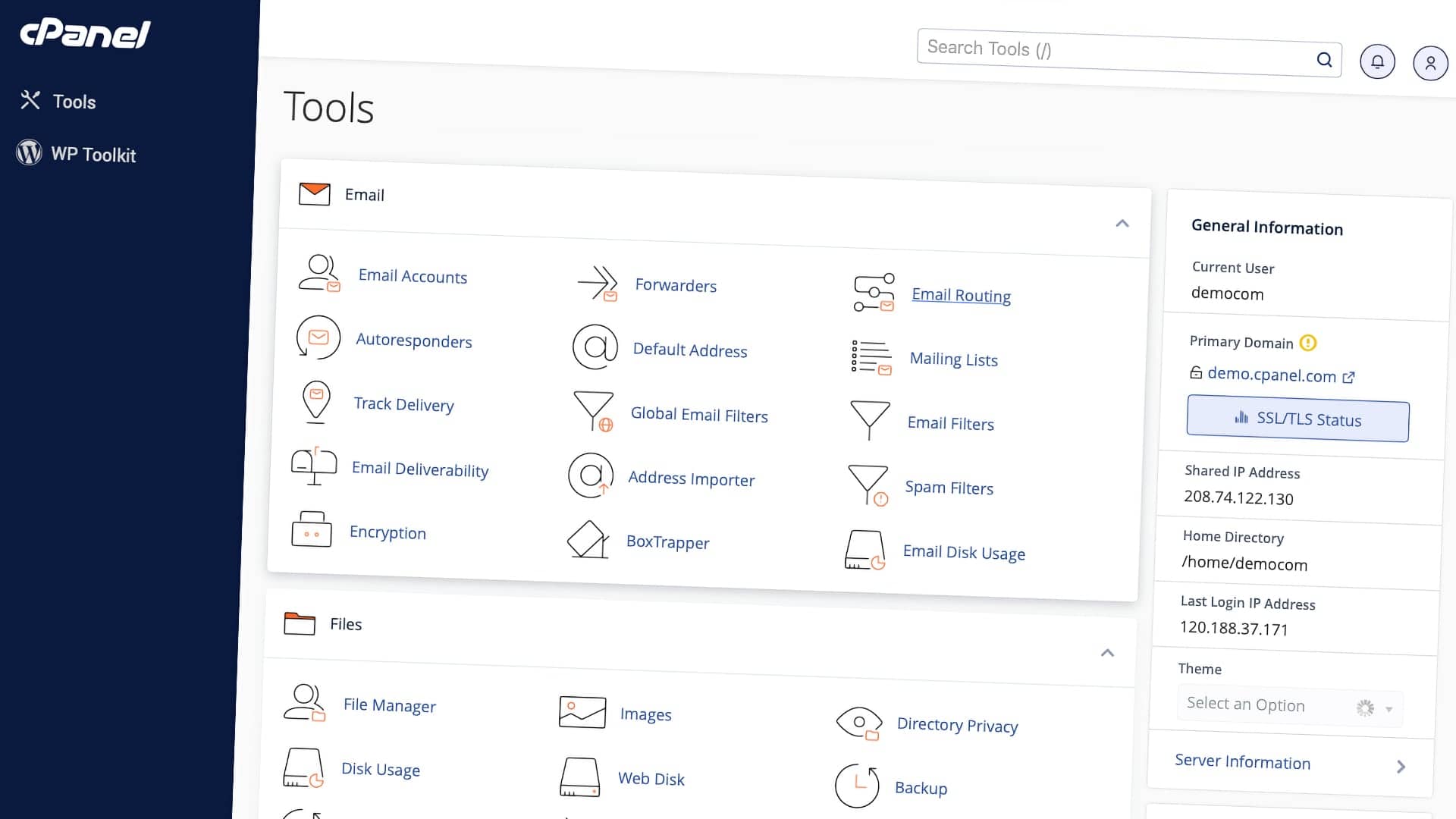
Task: Open the Theme Select an Option dropdown
Action: 1289,706
